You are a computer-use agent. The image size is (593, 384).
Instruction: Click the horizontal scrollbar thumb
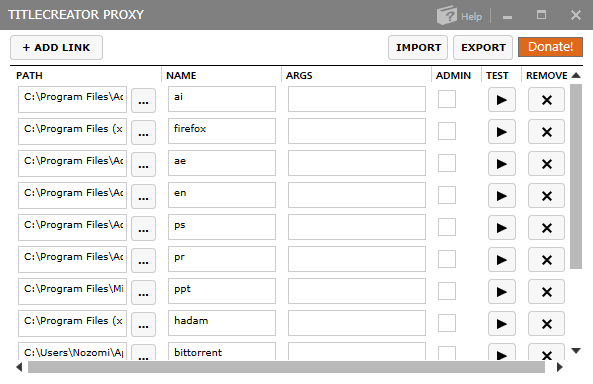coord(286,367)
